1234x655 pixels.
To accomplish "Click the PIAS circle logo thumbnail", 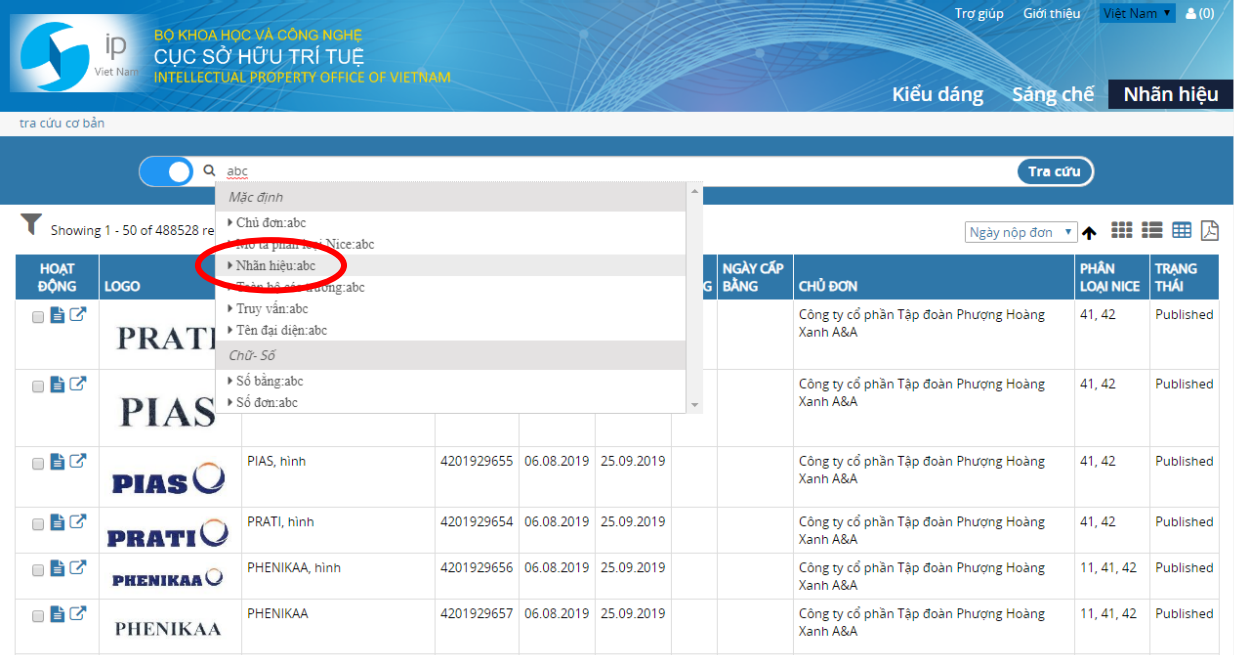I will (x=168, y=480).
